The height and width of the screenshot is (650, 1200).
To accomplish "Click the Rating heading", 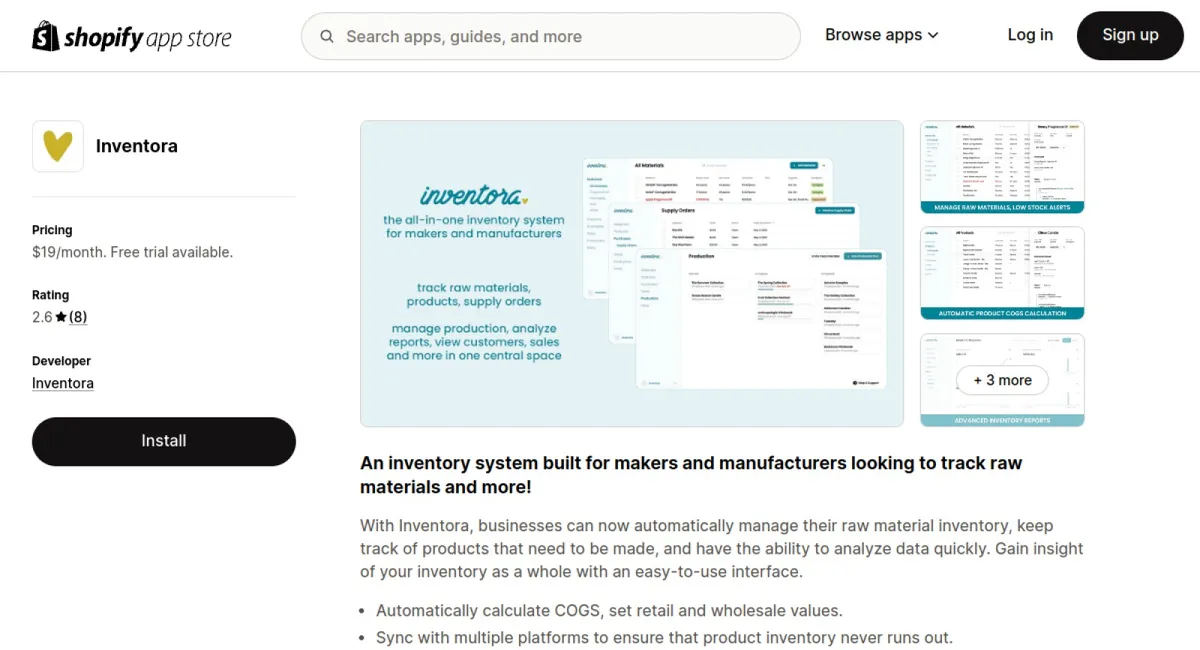I will click(51, 295).
